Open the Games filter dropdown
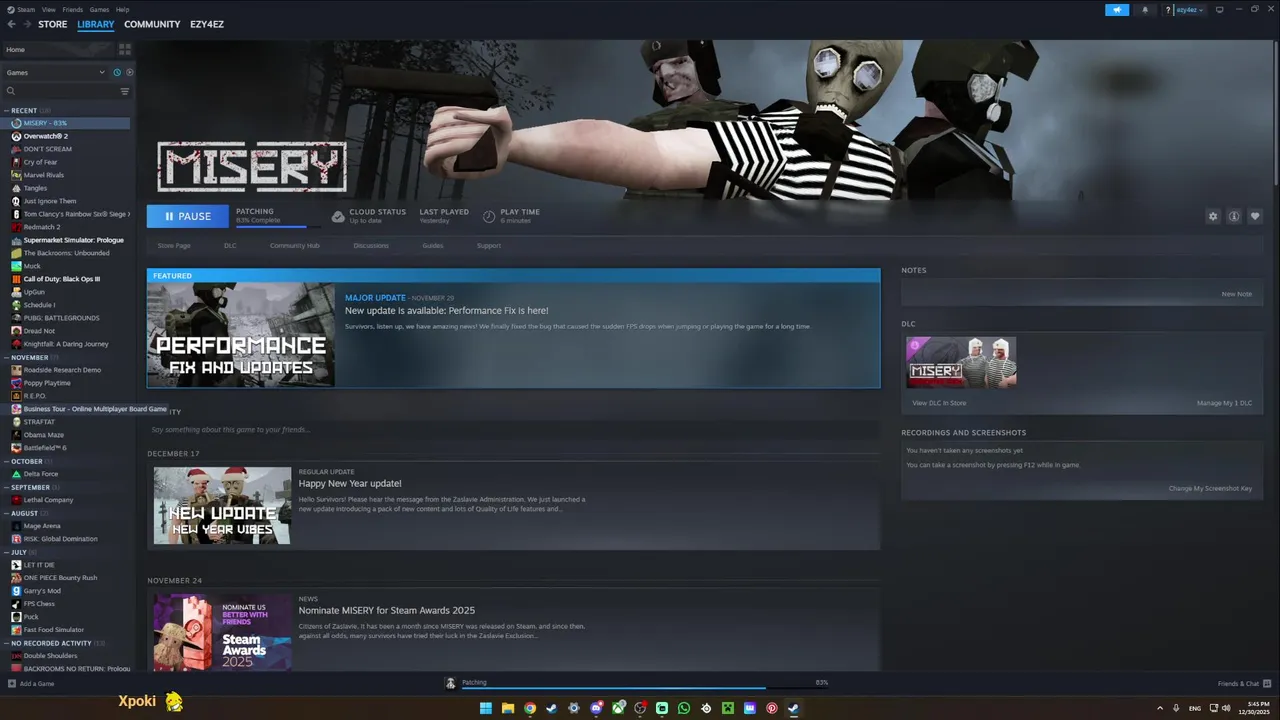The height and width of the screenshot is (720, 1280). (x=55, y=72)
